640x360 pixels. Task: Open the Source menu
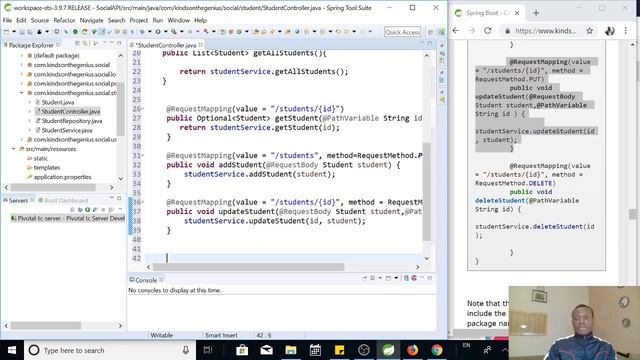[x=40, y=20]
